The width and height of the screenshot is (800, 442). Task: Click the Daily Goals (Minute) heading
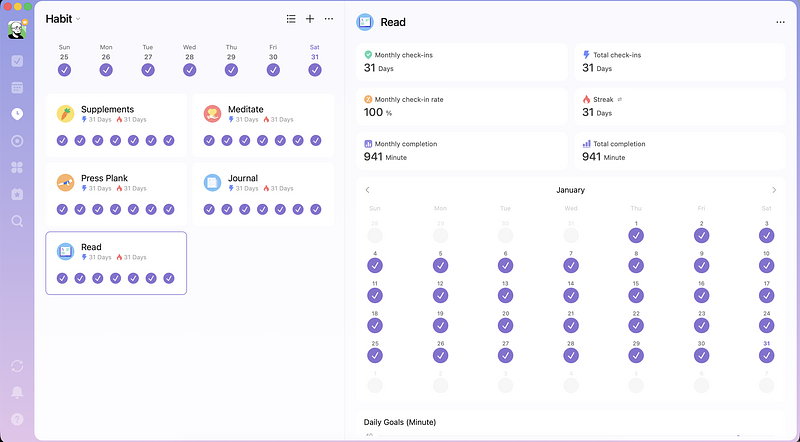400,422
